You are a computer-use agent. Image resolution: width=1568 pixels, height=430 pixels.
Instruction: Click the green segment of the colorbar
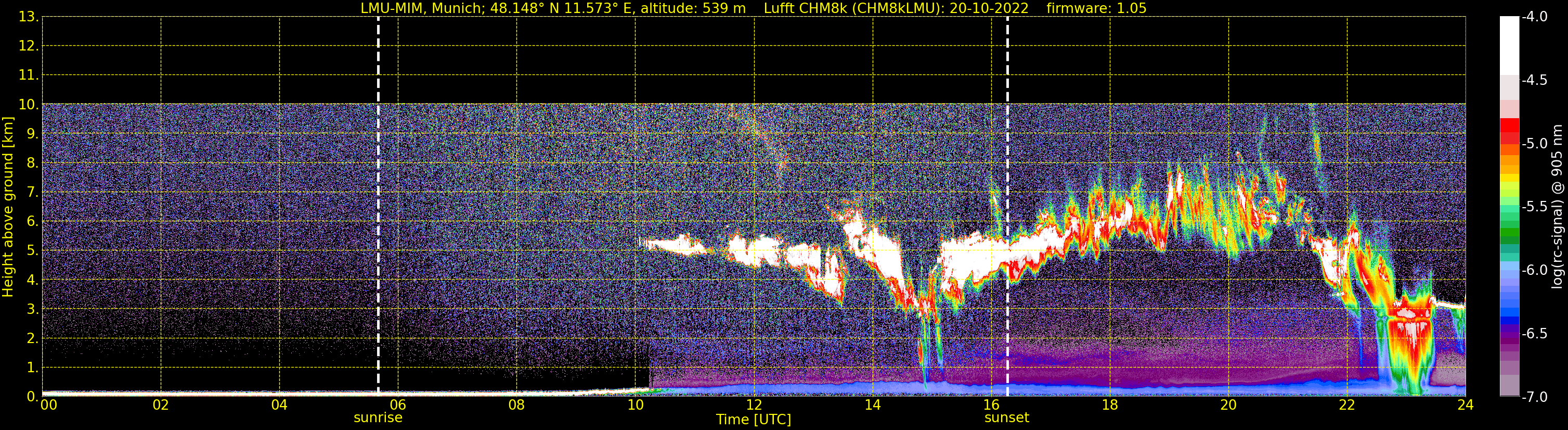tap(1509, 232)
